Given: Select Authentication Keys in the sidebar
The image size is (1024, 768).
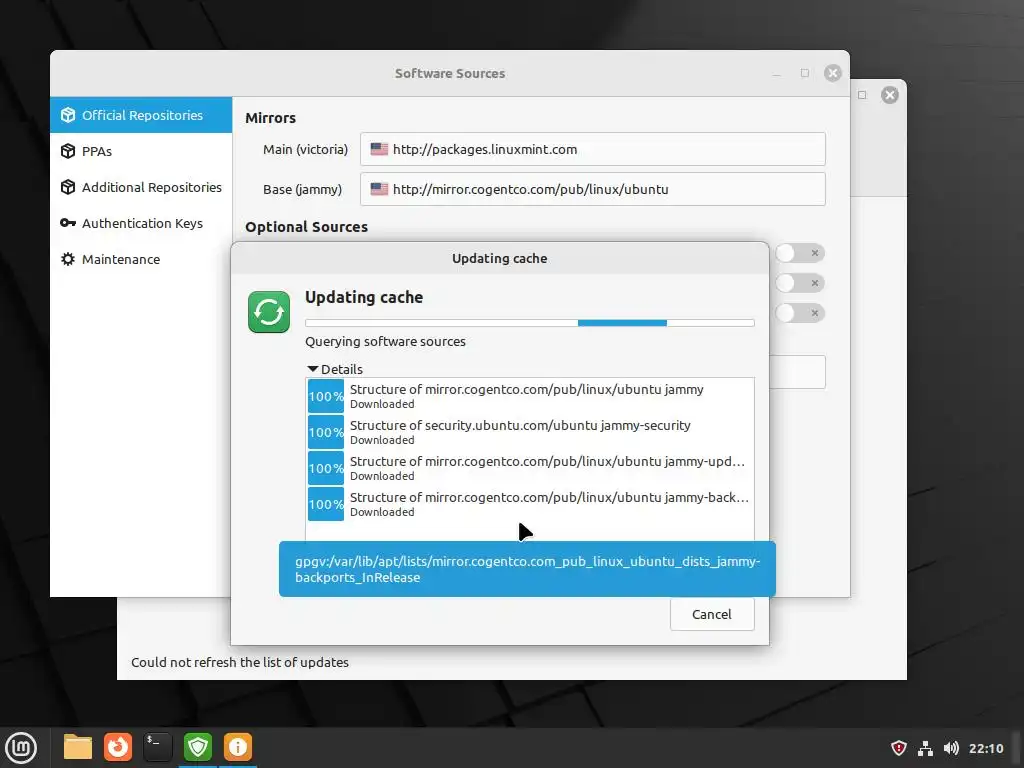Looking at the screenshot, I should 141,223.
